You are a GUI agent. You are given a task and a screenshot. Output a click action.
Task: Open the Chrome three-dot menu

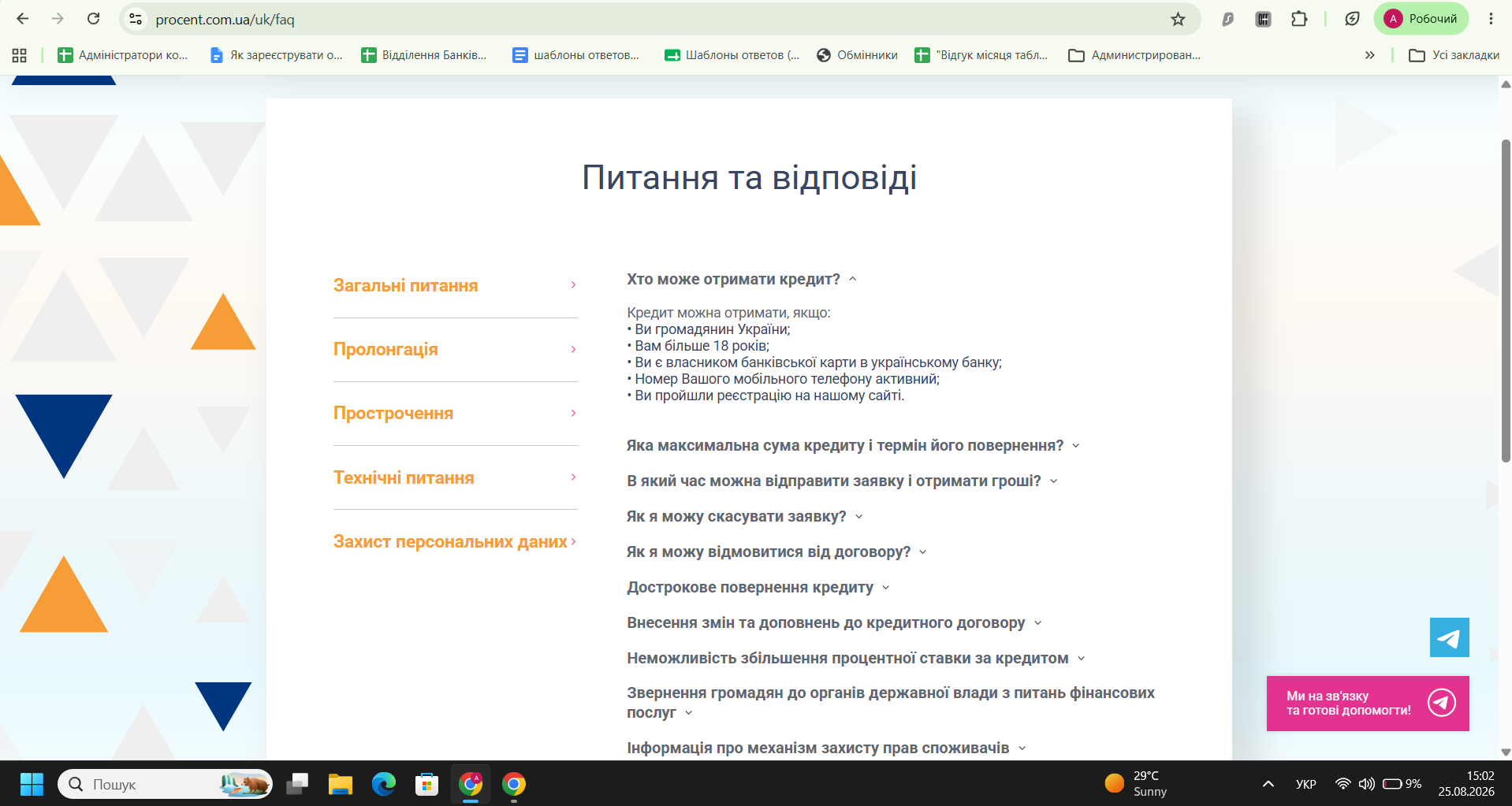(x=1491, y=19)
